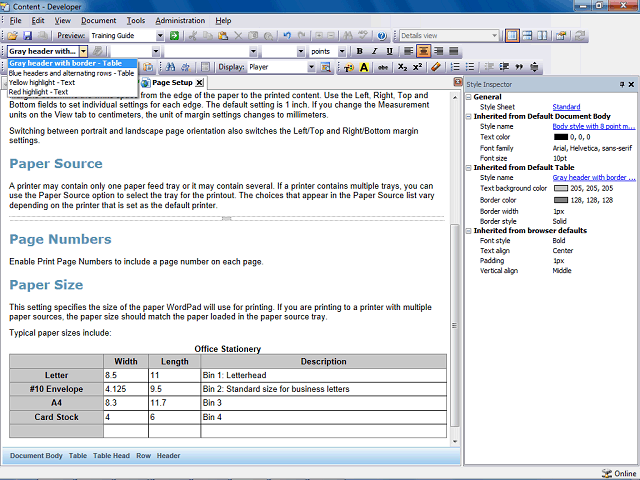Open the Standard style sheet link

[566, 107]
